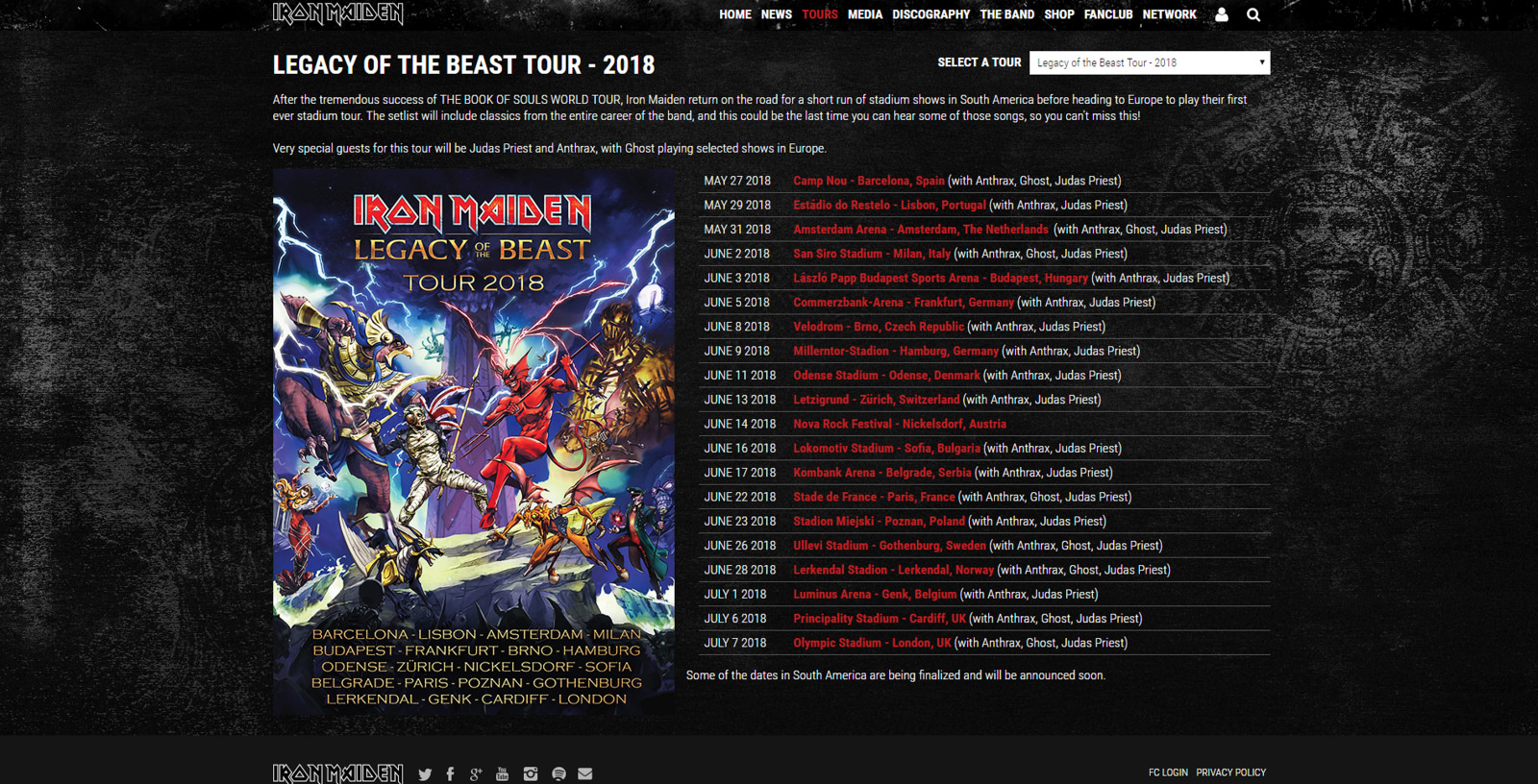Viewport: 1538px width, 784px height.
Task: Click the Spotify footer icon
Action: click(558, 774)
